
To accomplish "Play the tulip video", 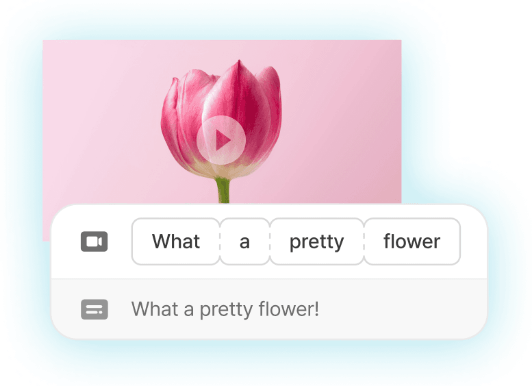I will [x=221, y=140].
